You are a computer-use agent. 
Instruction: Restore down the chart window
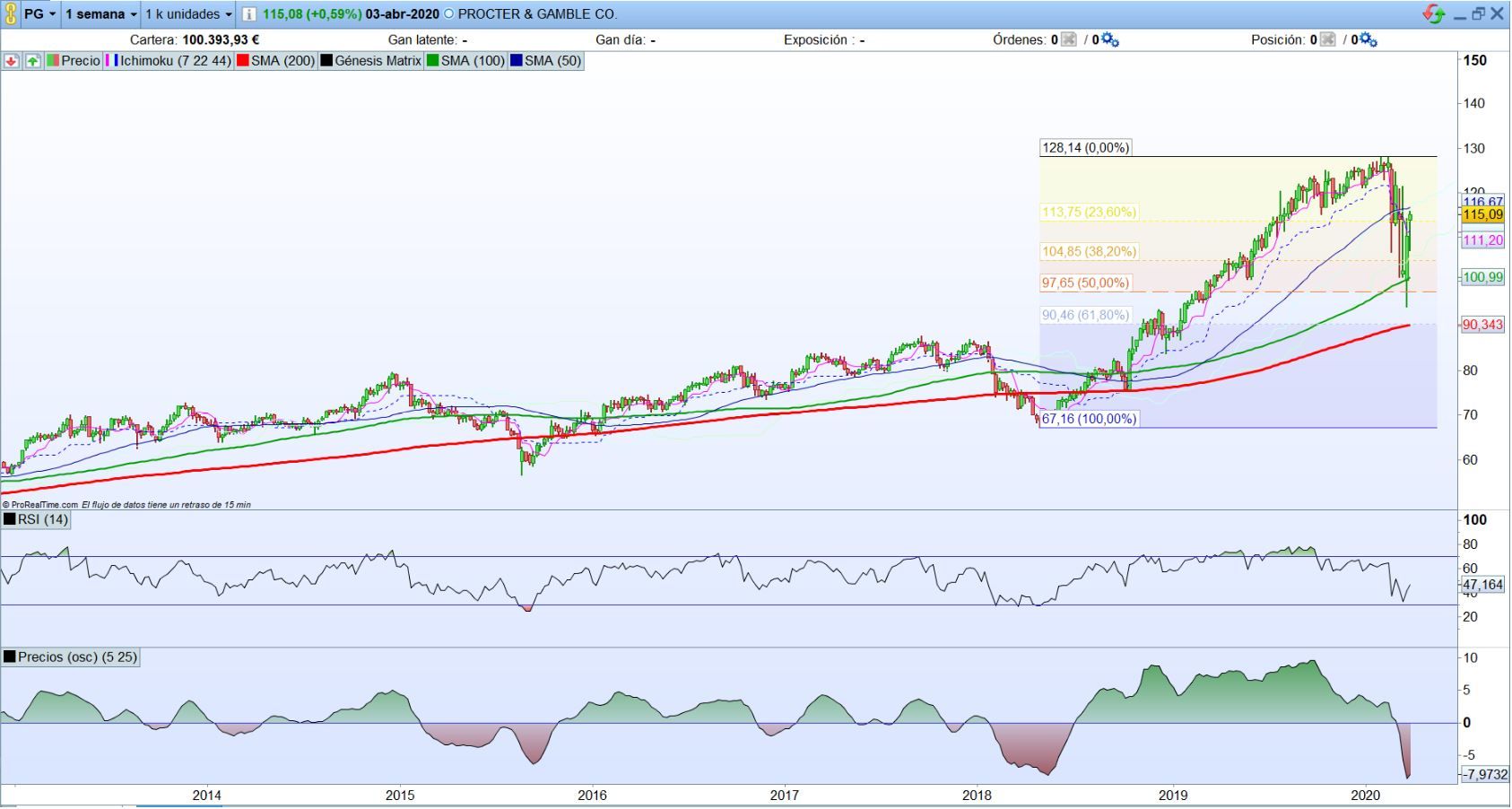pyautogui.click(x=1478, y=14)
